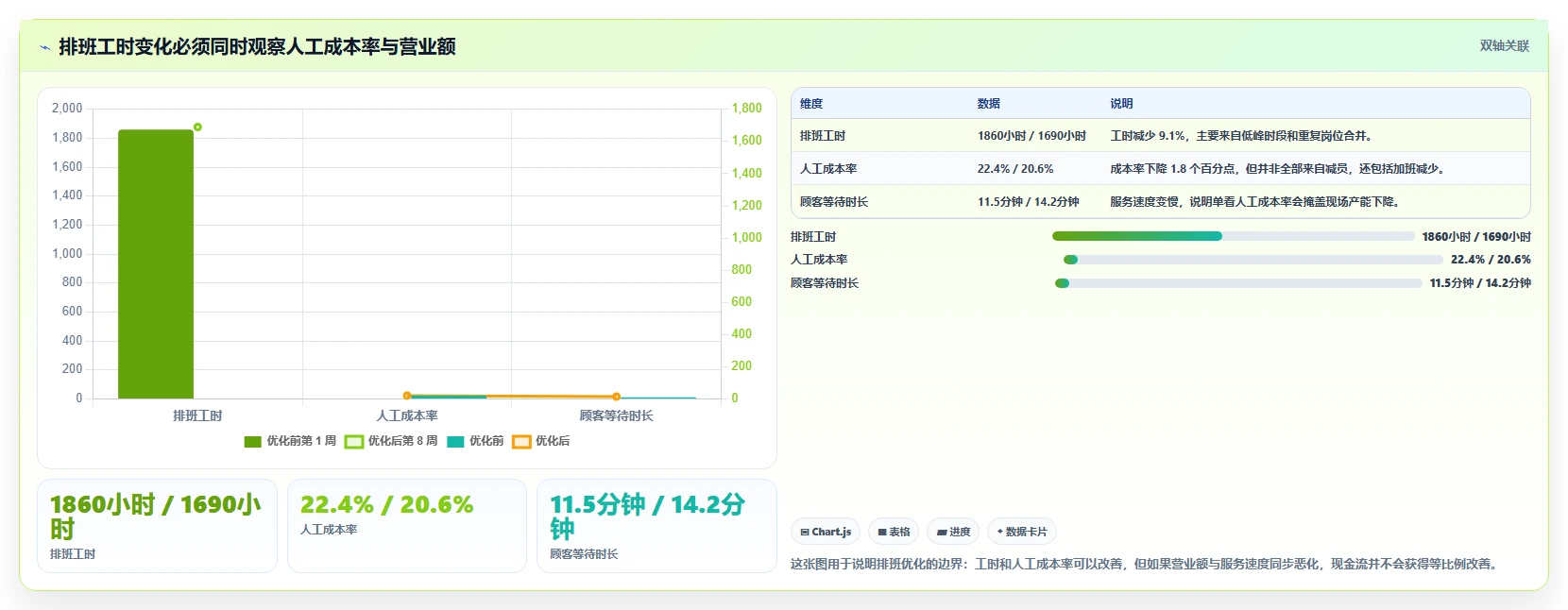Click the 维度 table column header
Screen dimensions: 1568x610
(811, 104)
